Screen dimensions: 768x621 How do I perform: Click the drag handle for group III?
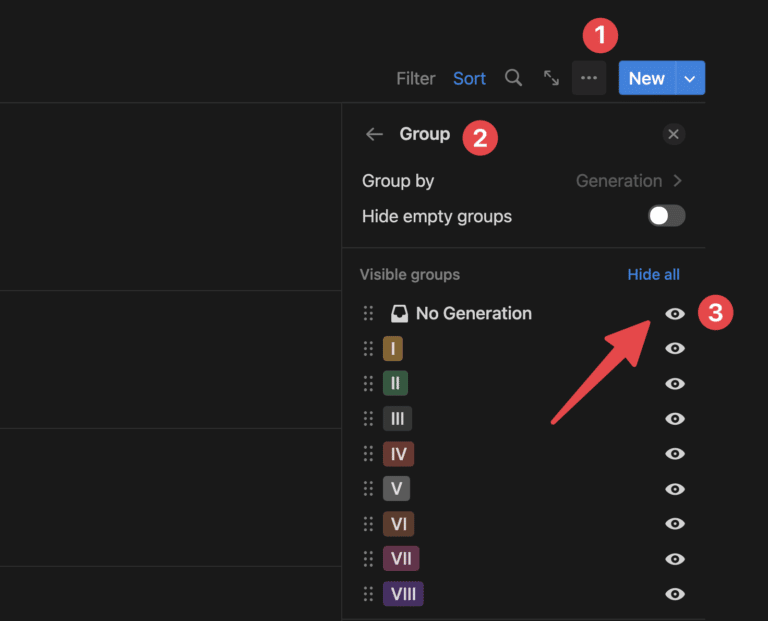click(x=368, y=419)
